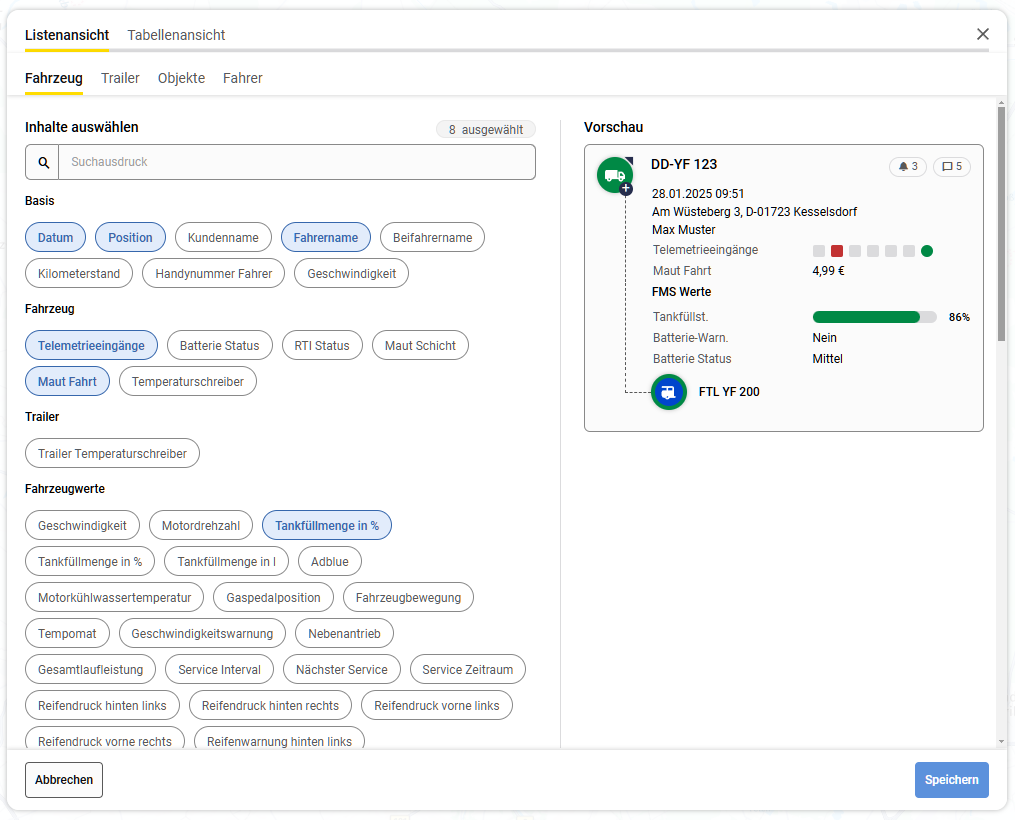Screen dimensions: 1015x820
Task: Open the Fahrer tab
Action: coord(242,78)
